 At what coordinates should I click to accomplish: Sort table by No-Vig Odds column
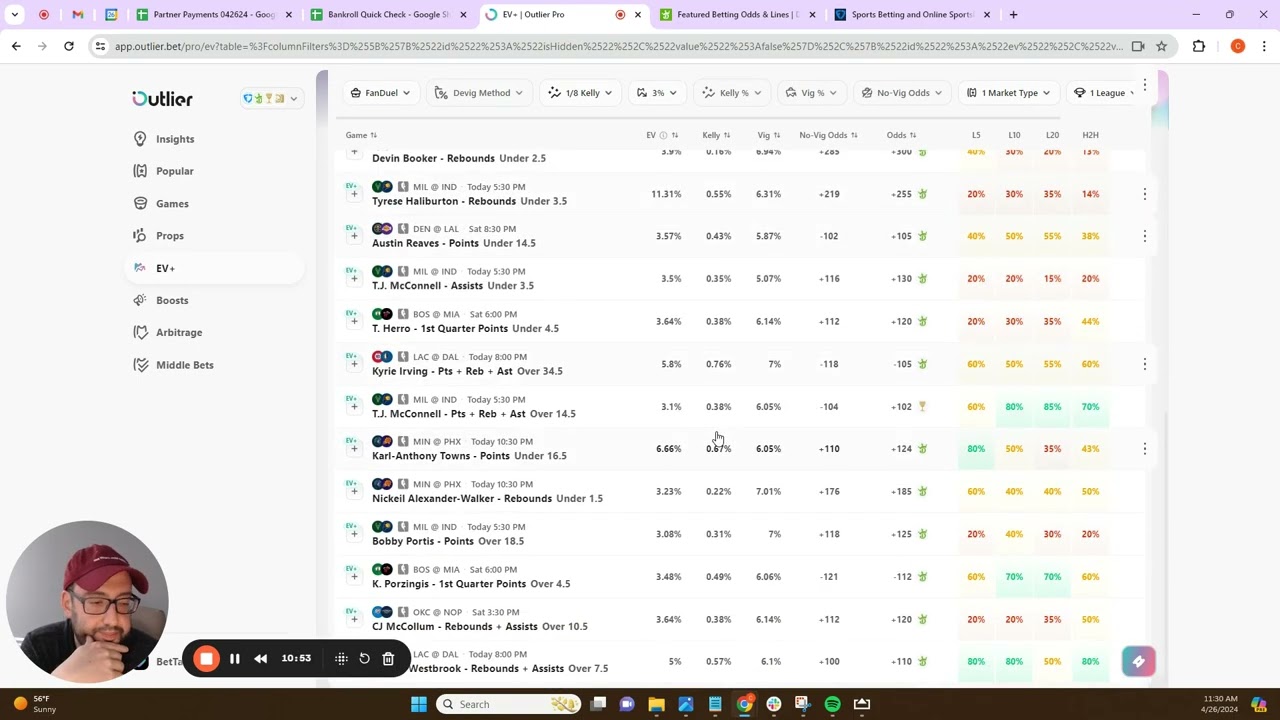(828, 135)
